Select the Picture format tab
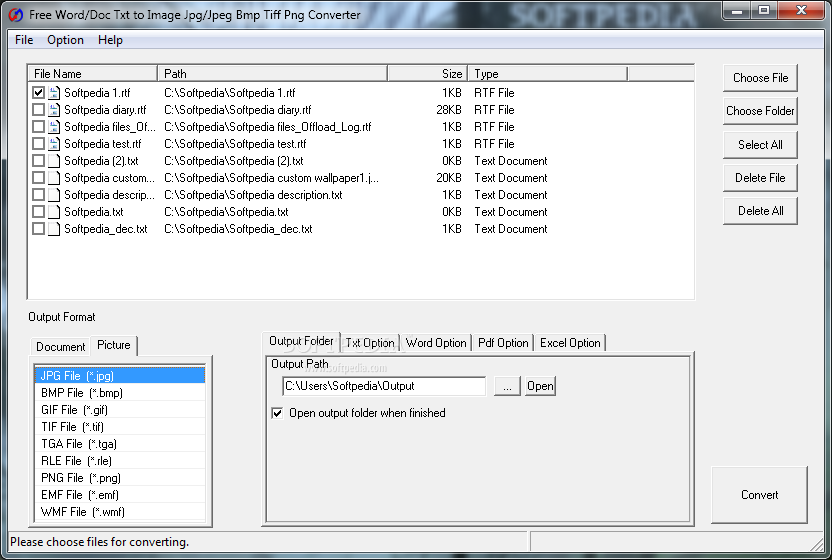 click(114, 345)
